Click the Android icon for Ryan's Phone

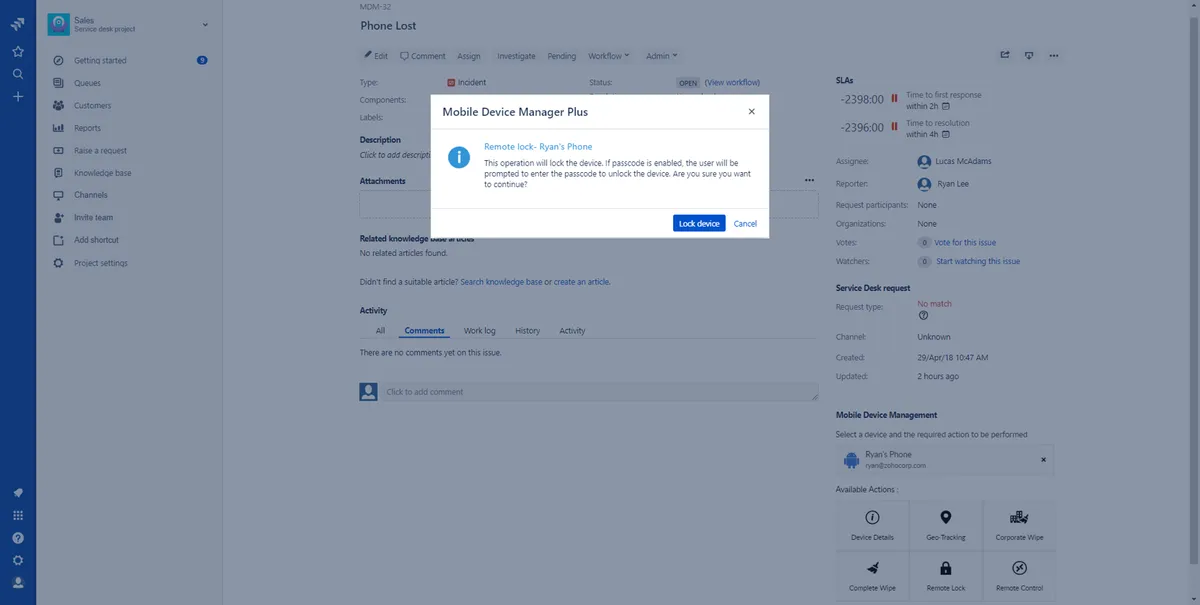pos(851,460)
